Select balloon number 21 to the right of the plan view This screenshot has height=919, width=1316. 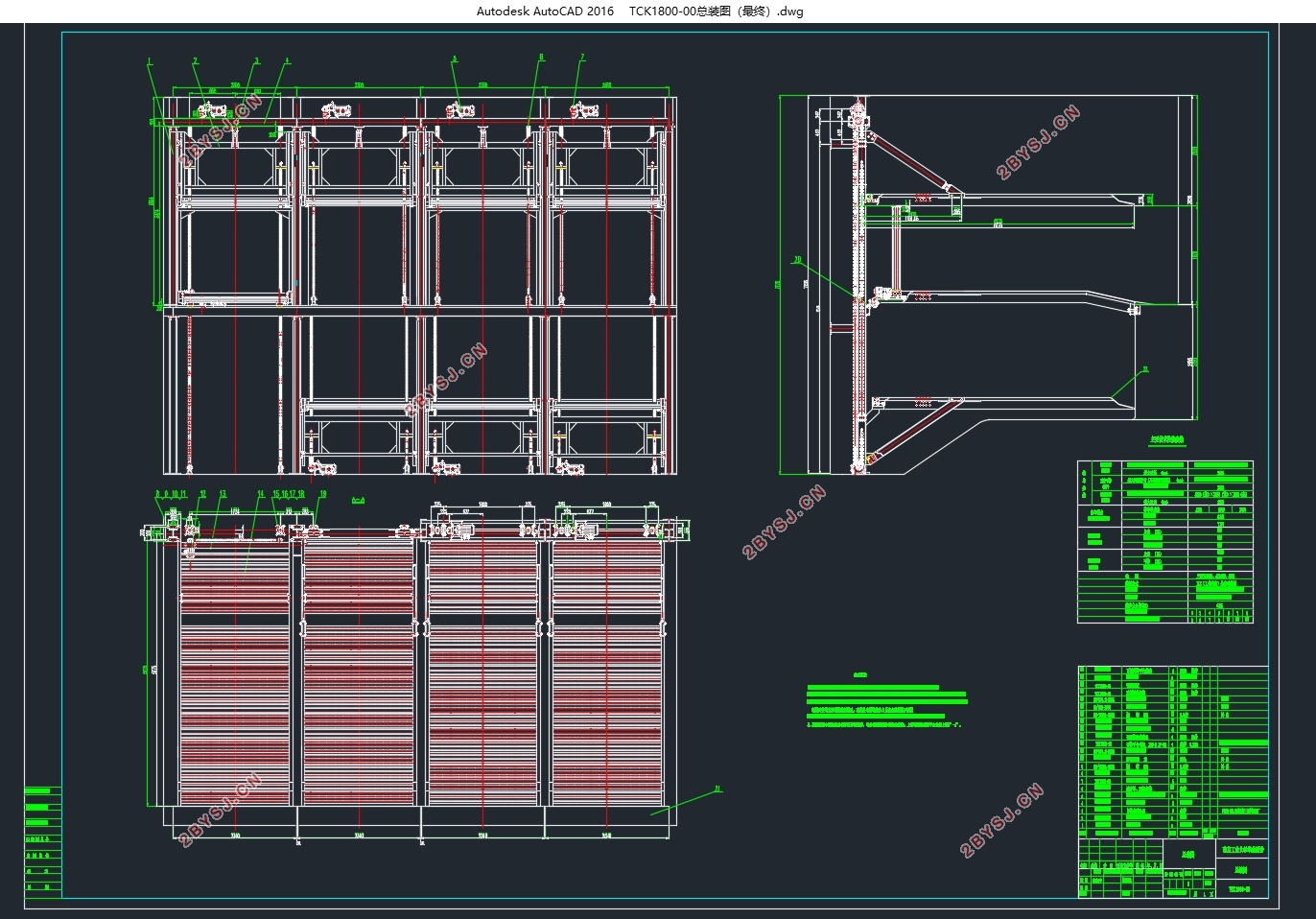[717, 790]
